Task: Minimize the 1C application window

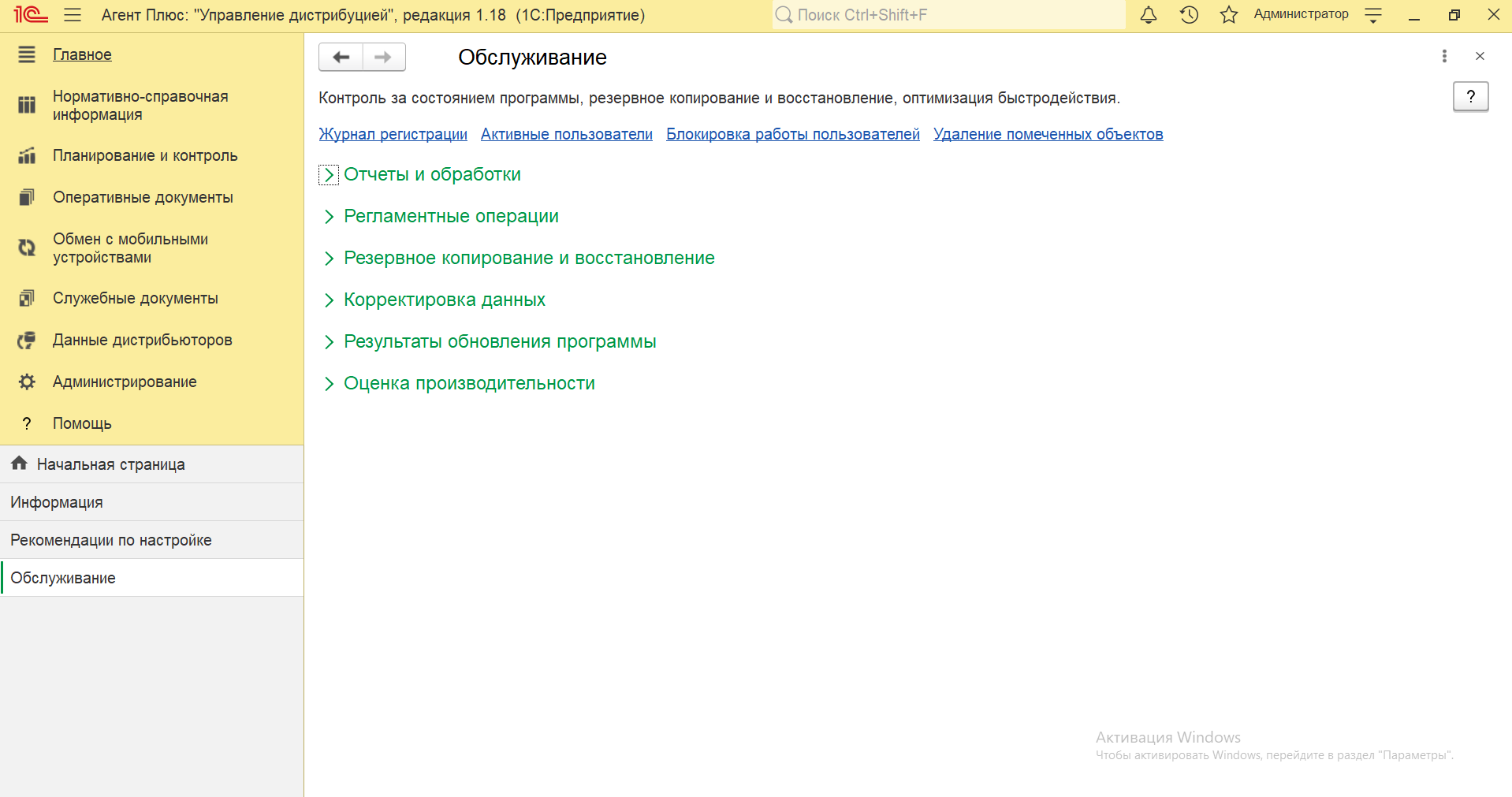Action: click(1414, 15)
